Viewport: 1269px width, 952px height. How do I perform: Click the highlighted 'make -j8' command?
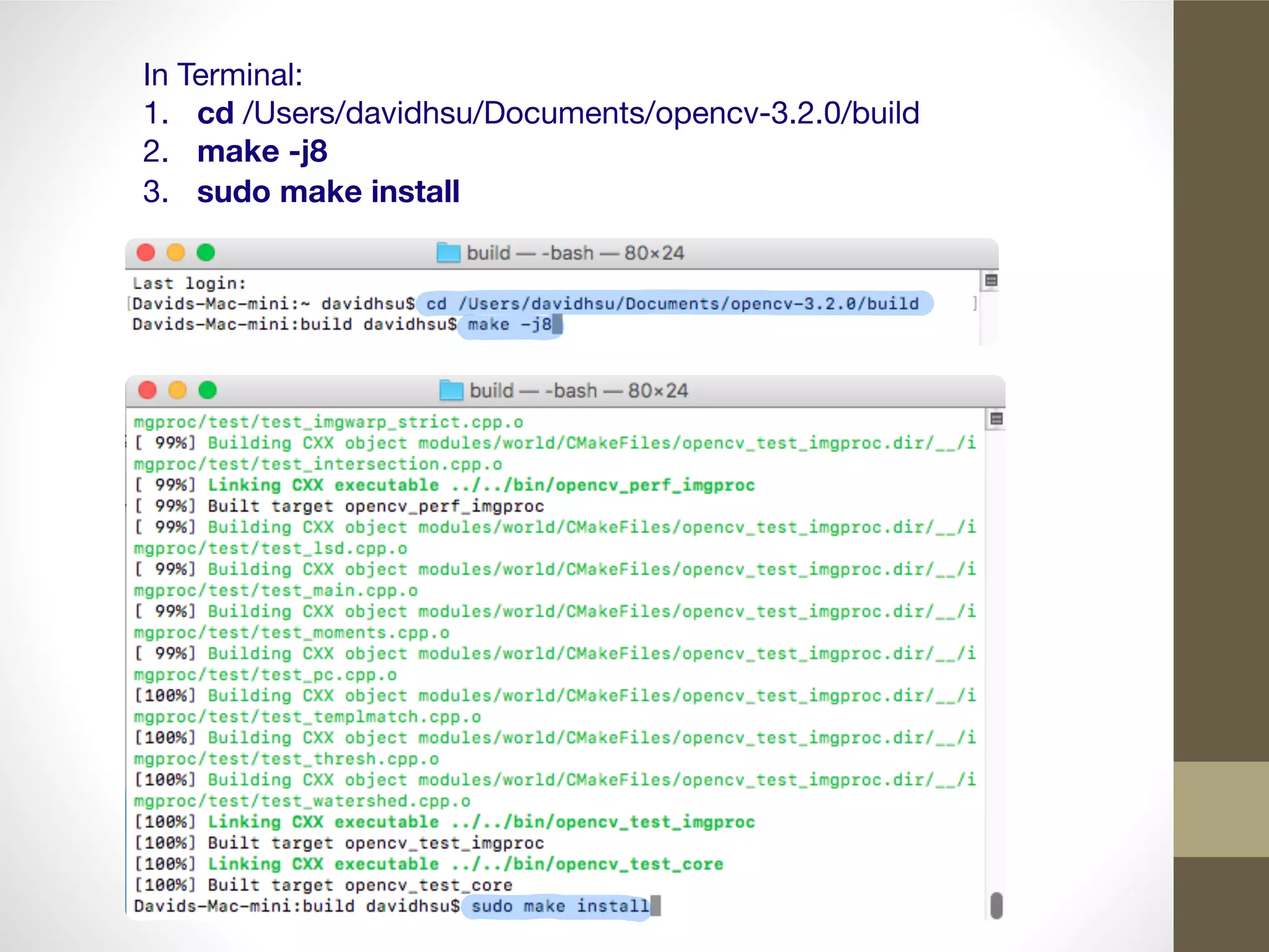(509, 325)
